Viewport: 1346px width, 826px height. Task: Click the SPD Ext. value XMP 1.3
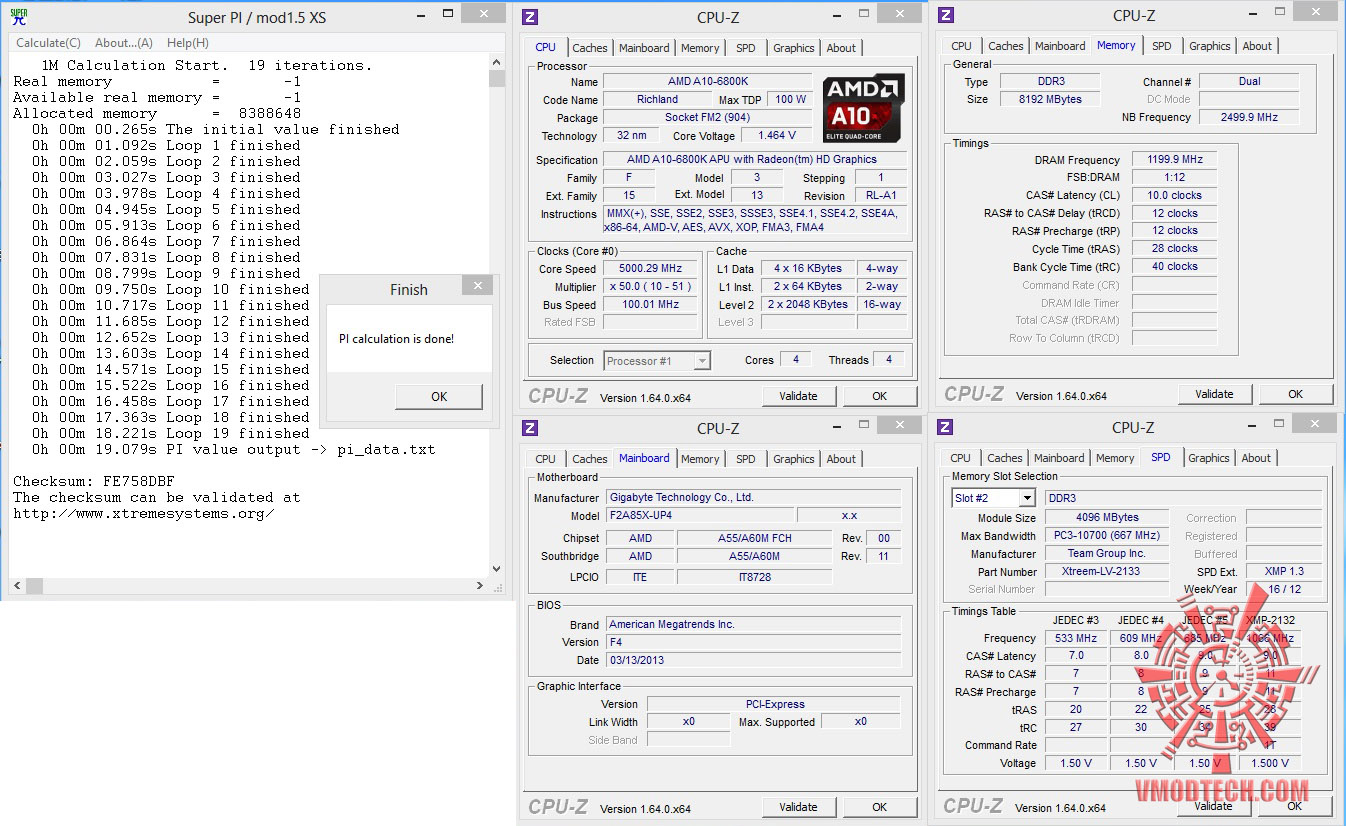pos(1284,572)
